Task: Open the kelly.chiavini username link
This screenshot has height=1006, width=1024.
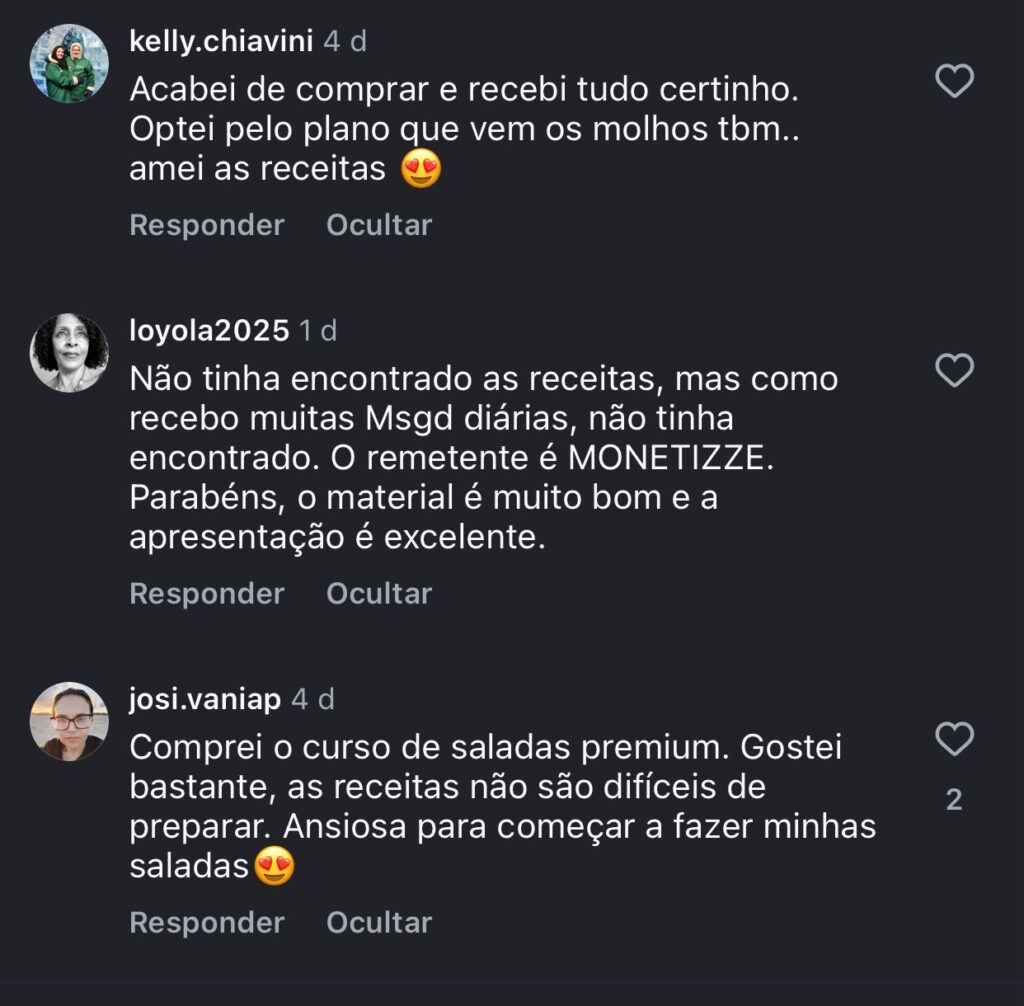Action: coord(221,41)
